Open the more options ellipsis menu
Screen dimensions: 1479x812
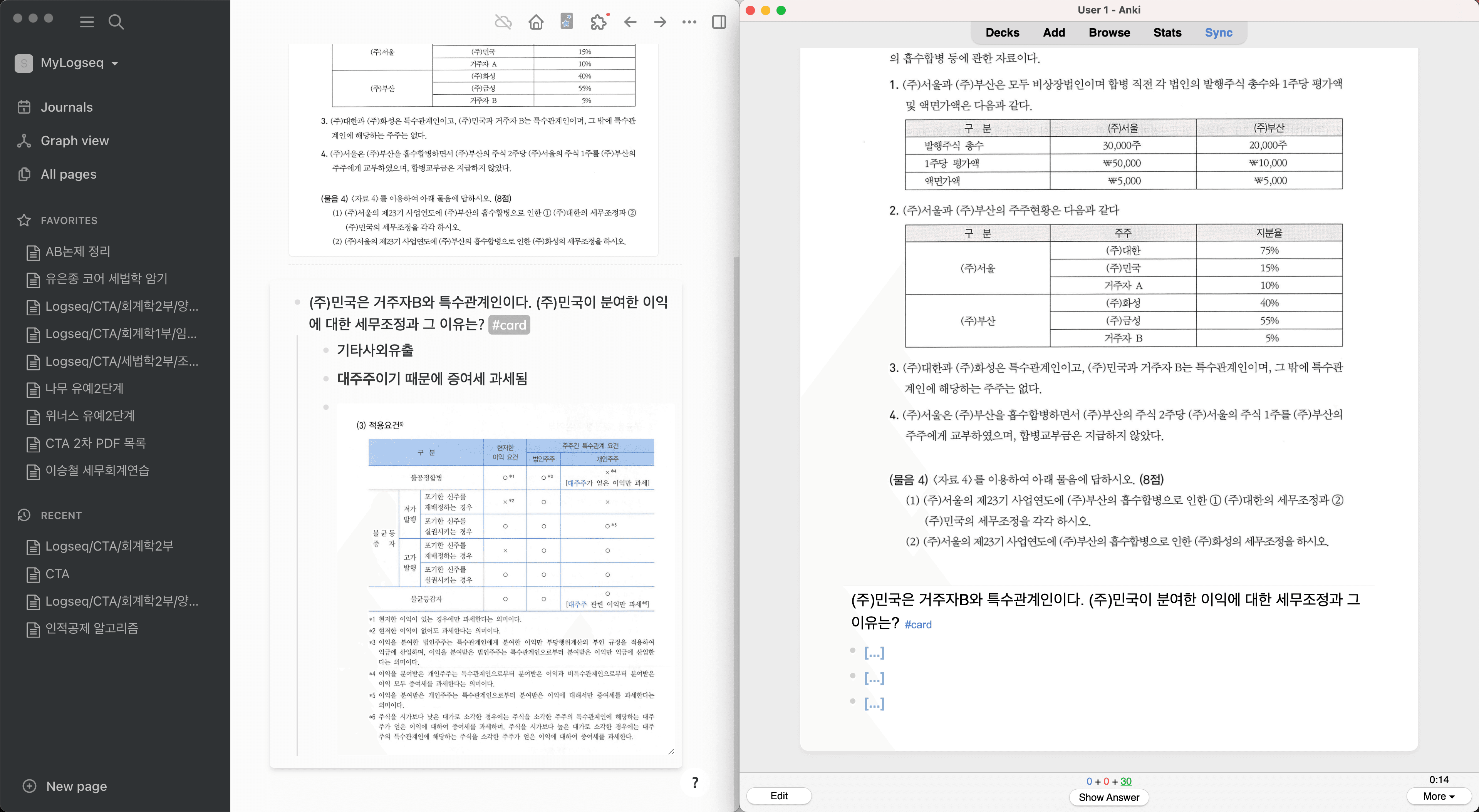tap(689, 22)
